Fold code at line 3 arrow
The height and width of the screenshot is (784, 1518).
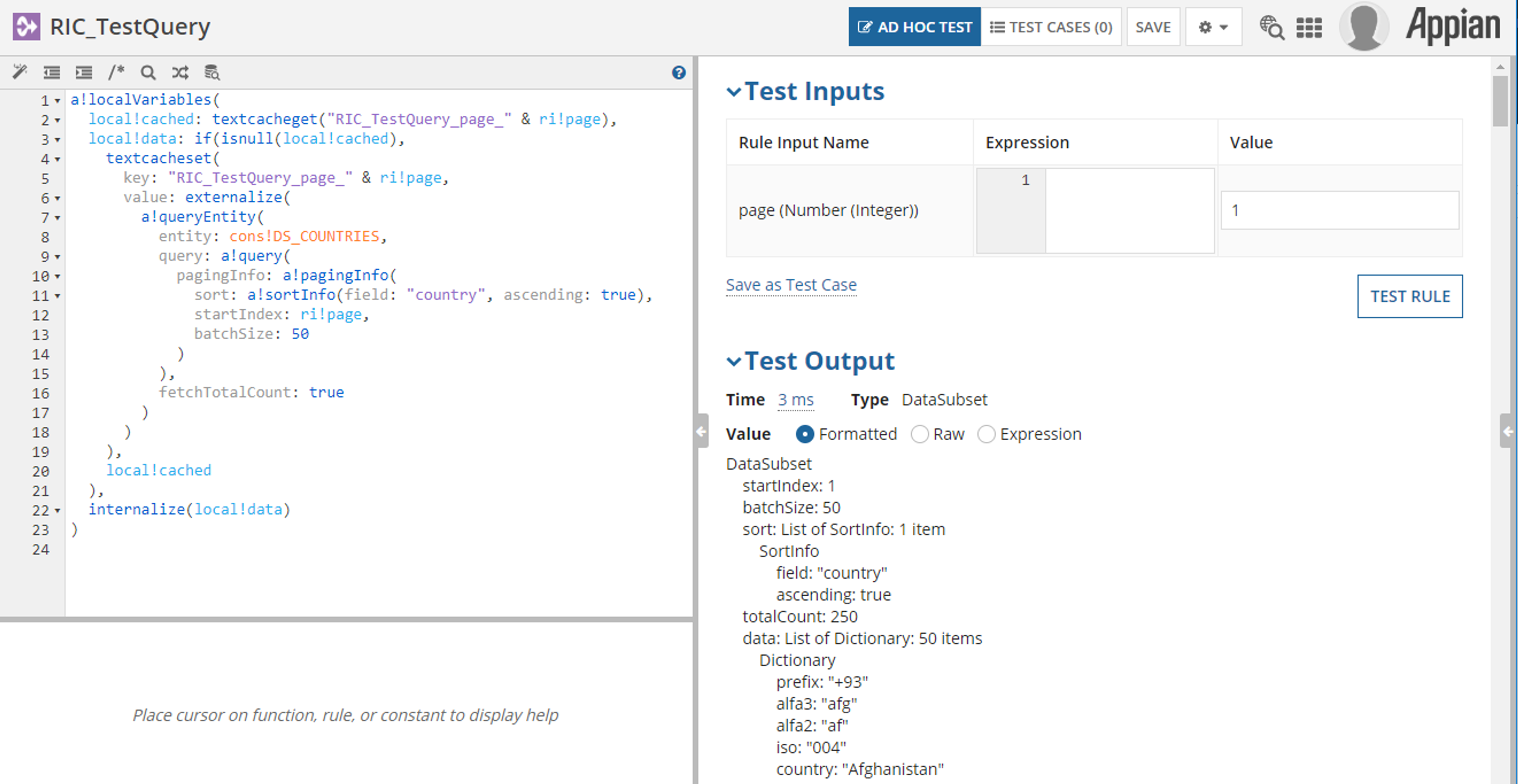click(57, 140)
